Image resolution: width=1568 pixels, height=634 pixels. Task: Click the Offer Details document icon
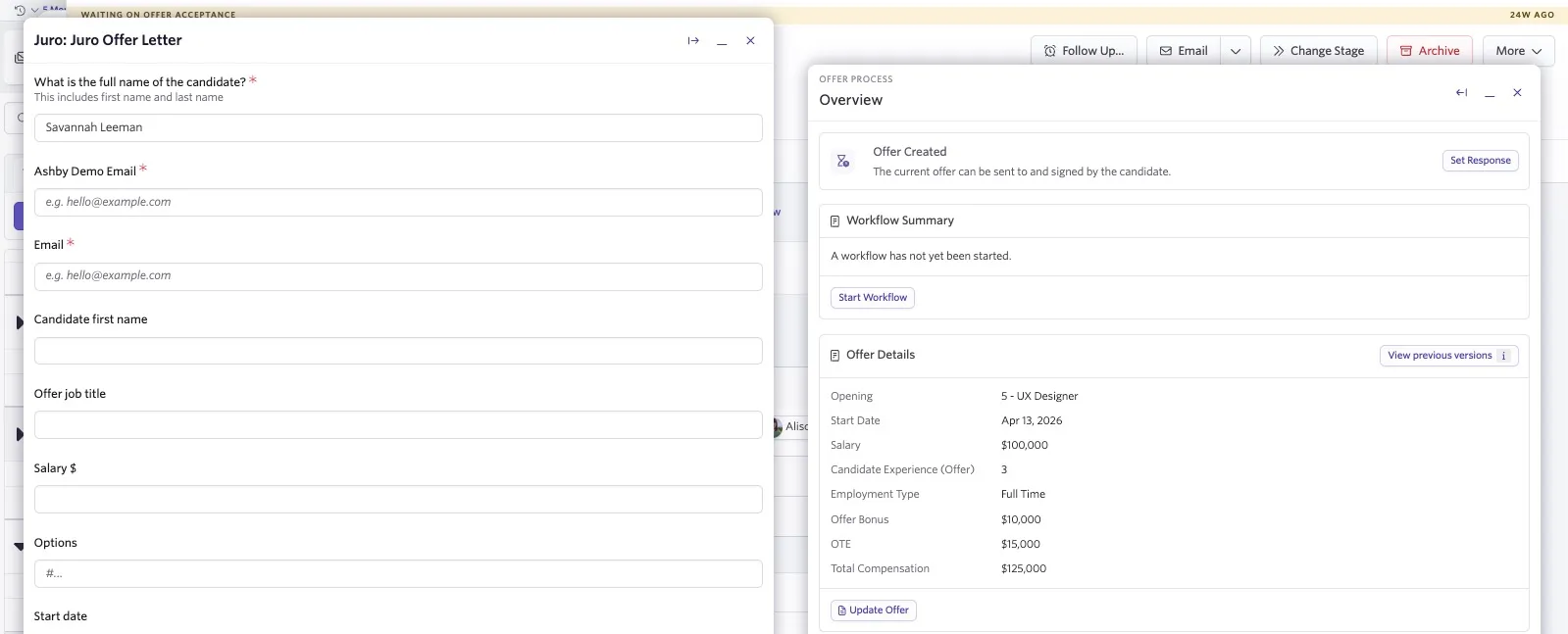click(x=835, y=356)
